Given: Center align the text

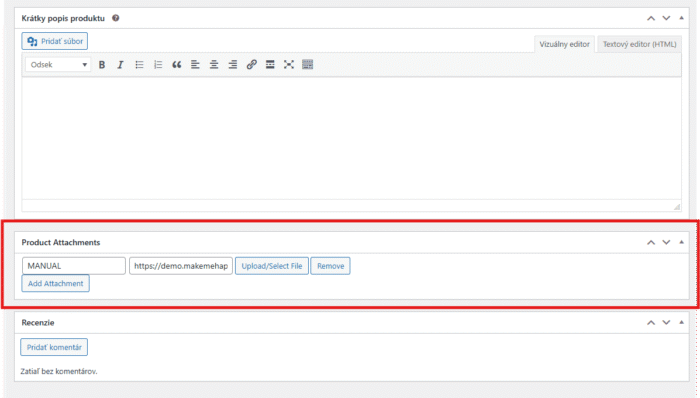Looking at the screenshot, I should (214, 65).
